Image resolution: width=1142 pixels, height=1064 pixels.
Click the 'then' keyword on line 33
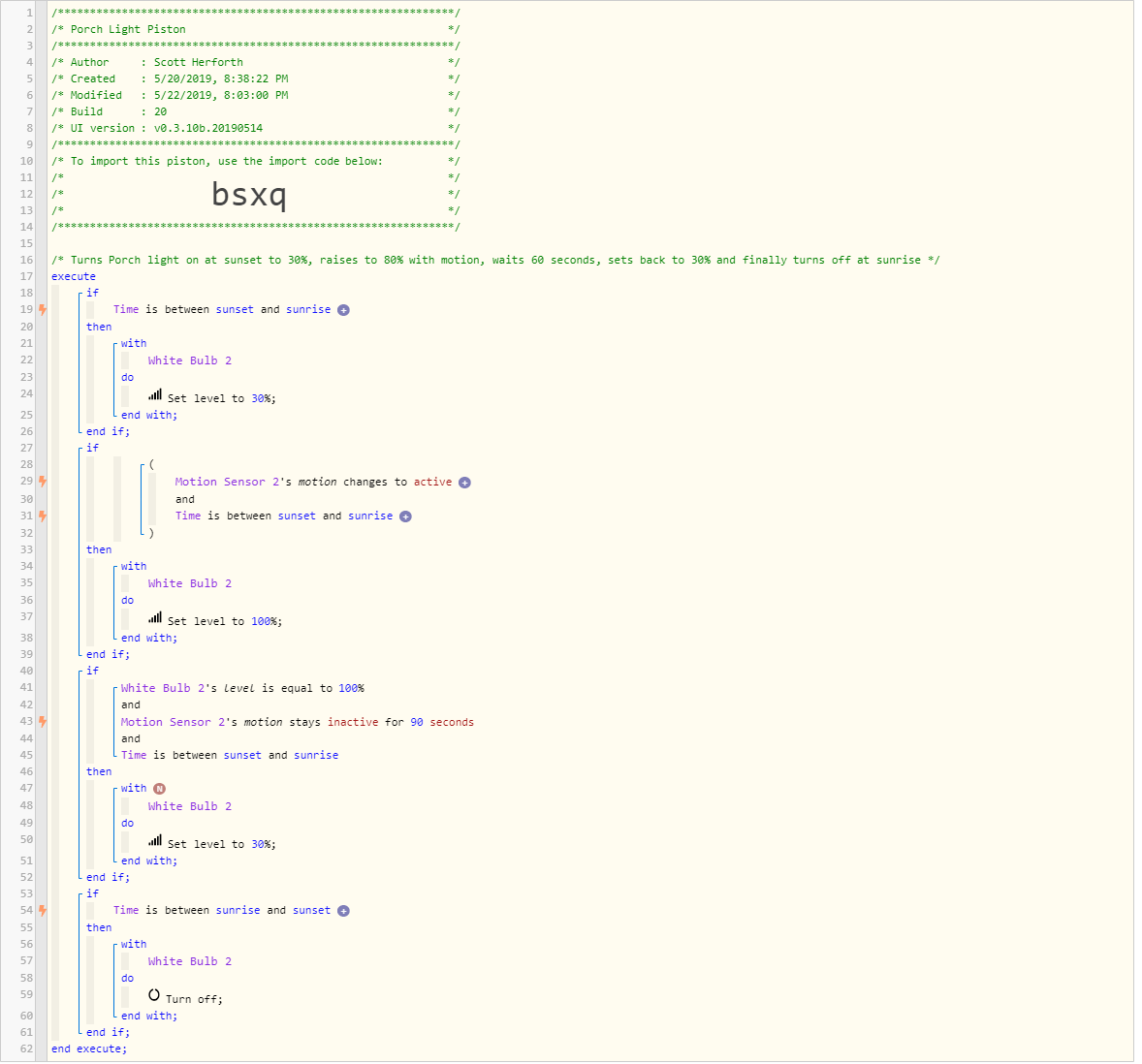click(x=99, y=550)
